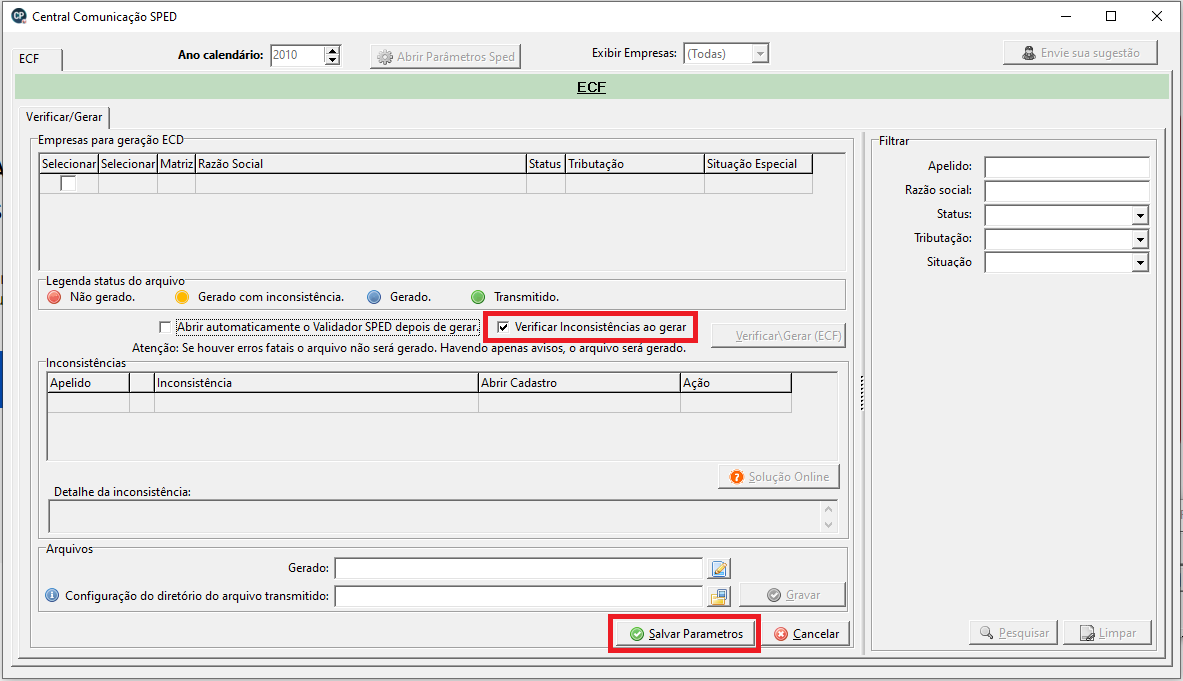This screenshot has width=1183, height=681.
Task: Click the detail box scroll down arrow
Action: (828, 525)
